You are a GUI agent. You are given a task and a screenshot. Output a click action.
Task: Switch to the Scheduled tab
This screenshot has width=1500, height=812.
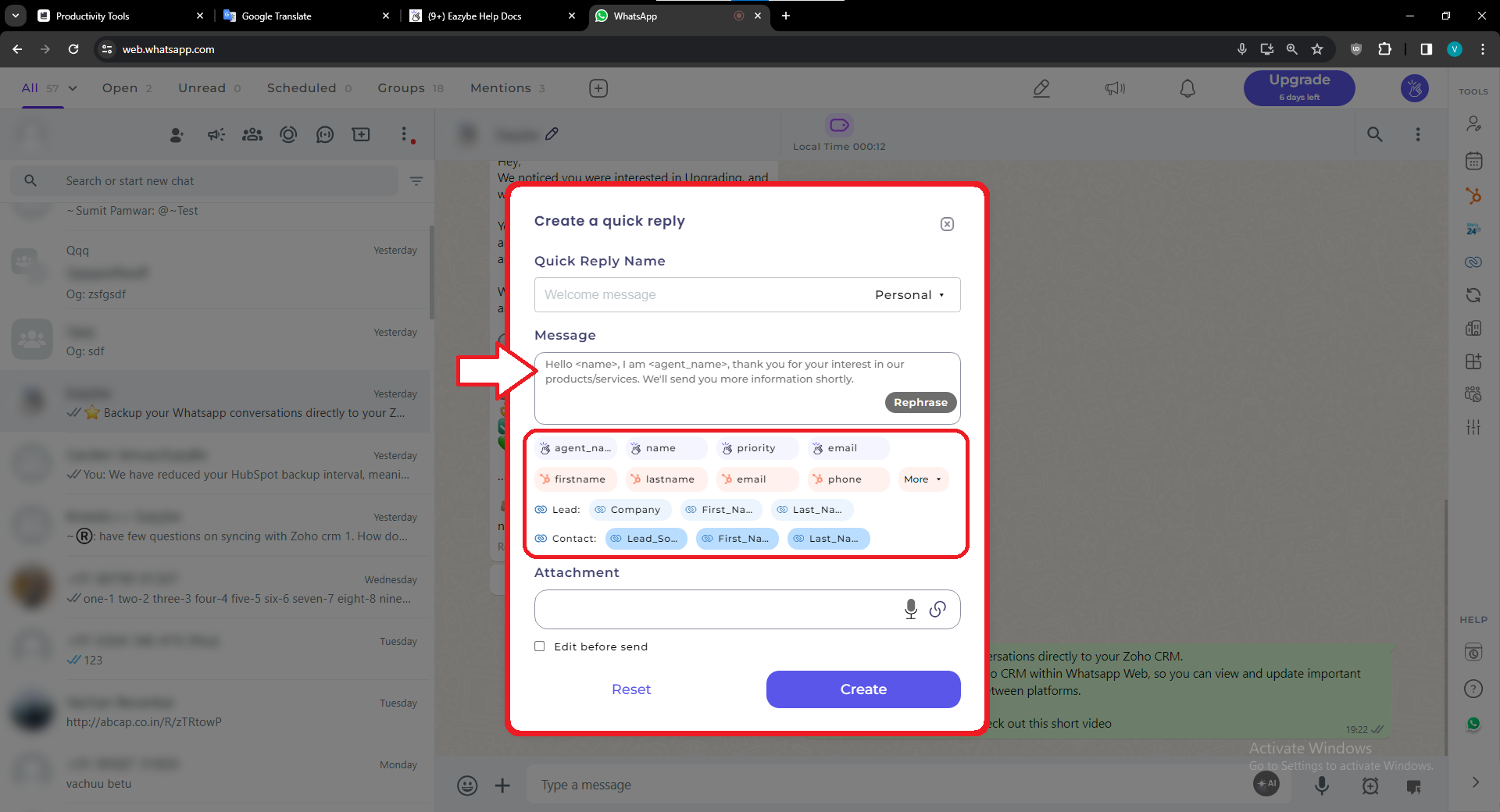(x=309, y=88)
